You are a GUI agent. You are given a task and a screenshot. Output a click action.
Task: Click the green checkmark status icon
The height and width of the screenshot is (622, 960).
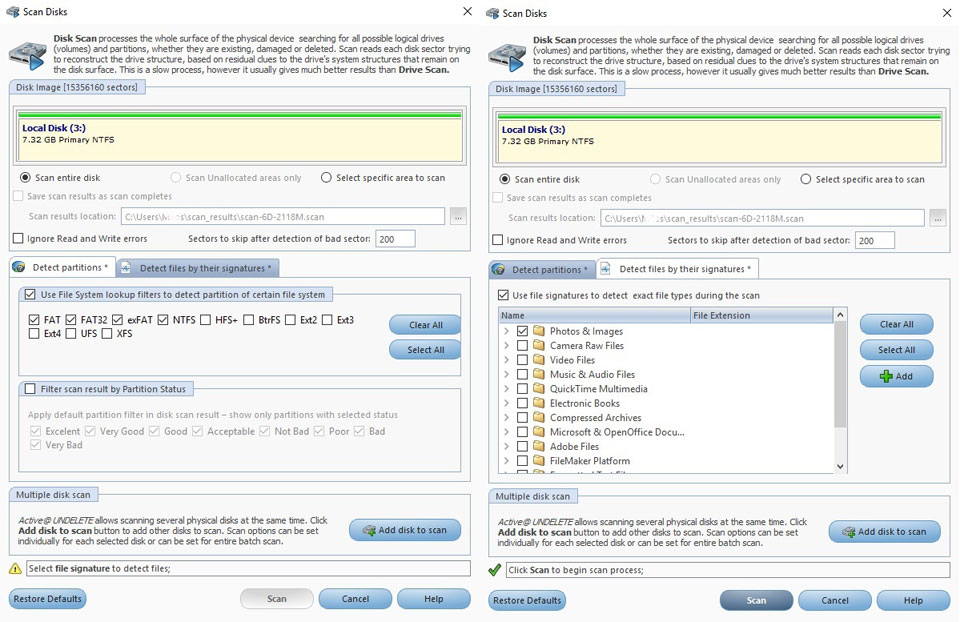pyautogui.click(x=495, y=570)
